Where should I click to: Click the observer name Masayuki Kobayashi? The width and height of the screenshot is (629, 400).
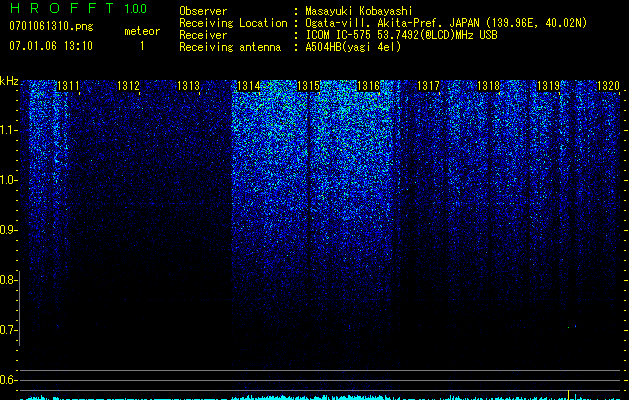point(359,11)
